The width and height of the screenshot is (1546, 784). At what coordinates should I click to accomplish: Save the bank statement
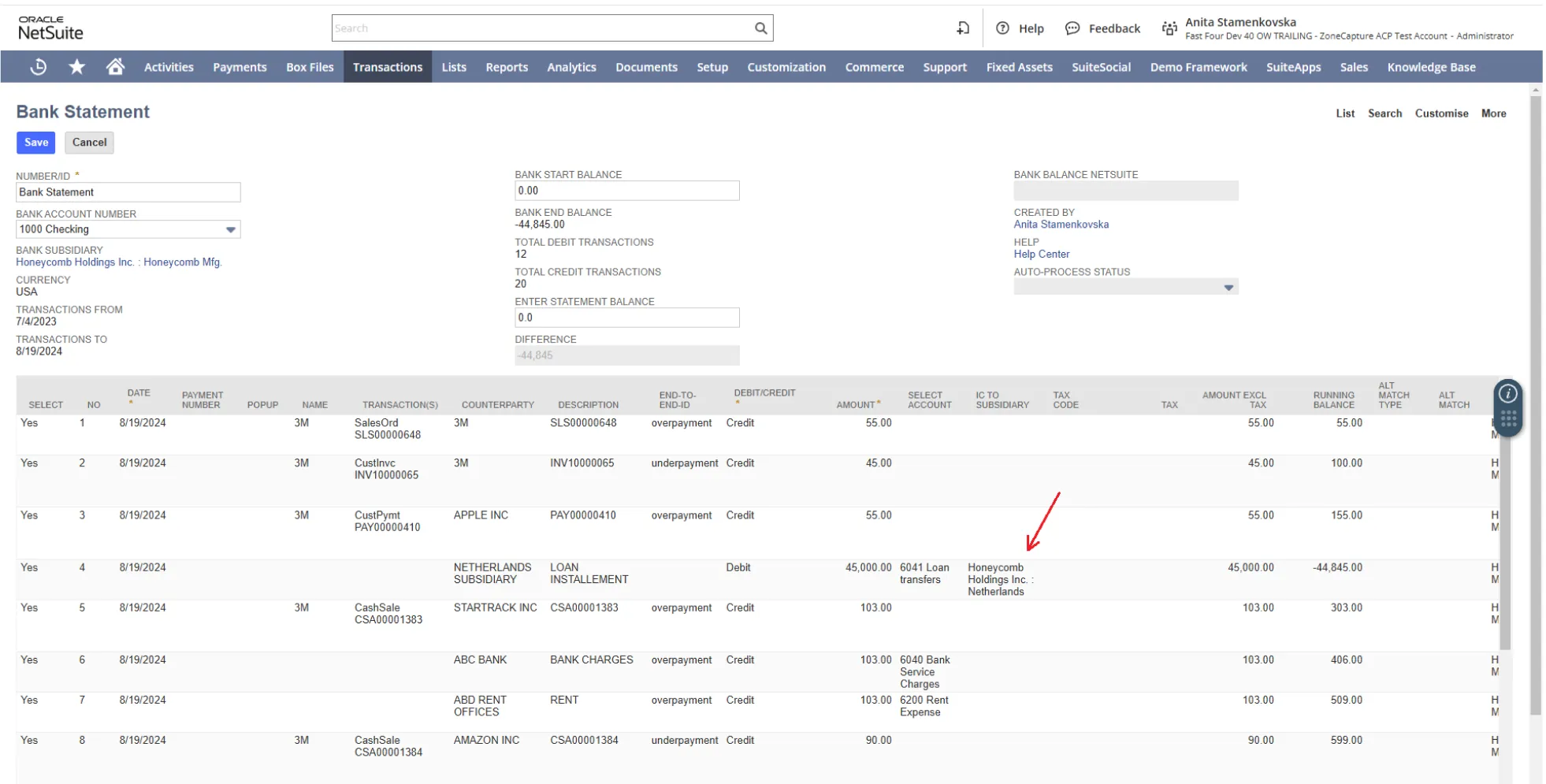pos(36,143)
